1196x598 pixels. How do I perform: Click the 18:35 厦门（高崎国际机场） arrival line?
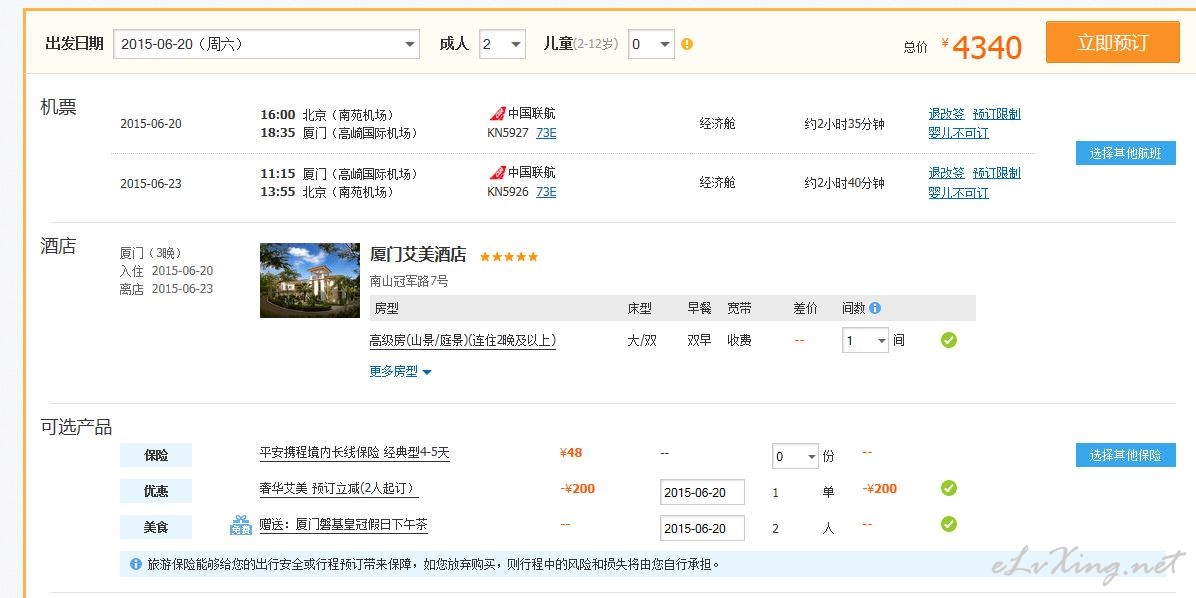[339, 133]
